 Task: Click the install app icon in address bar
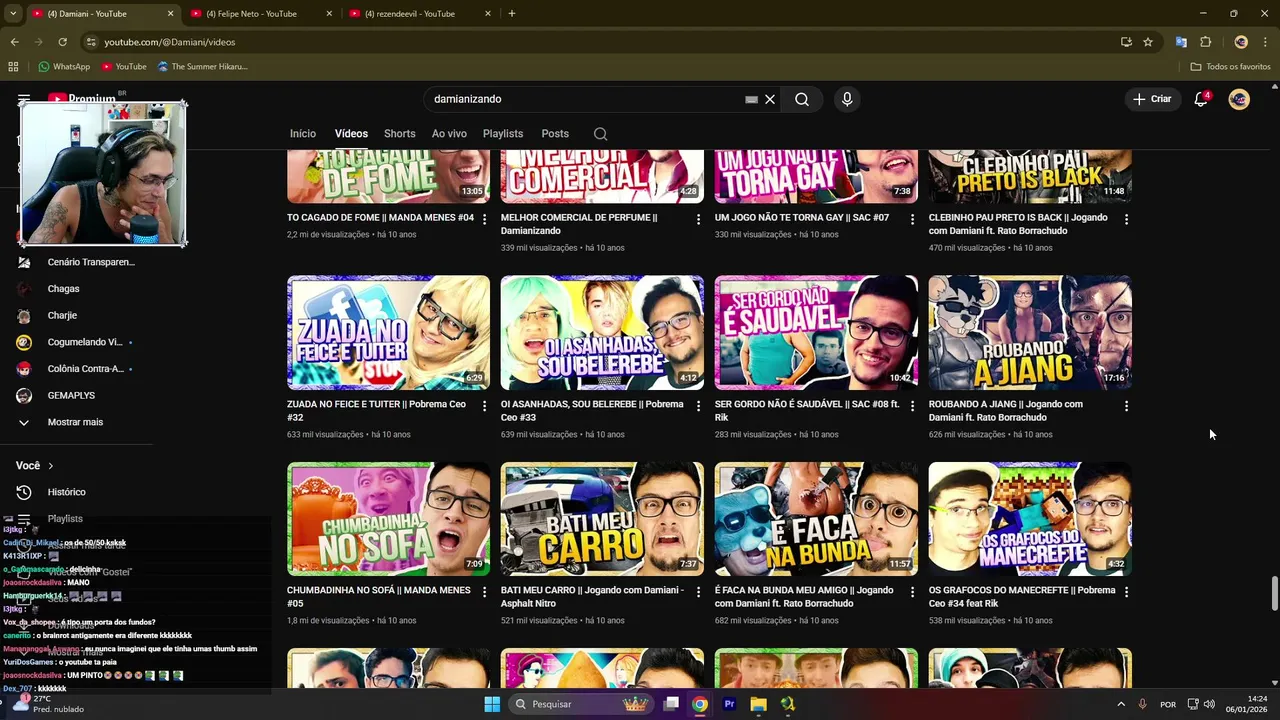pyautogui.click(x=1126, y=42)
